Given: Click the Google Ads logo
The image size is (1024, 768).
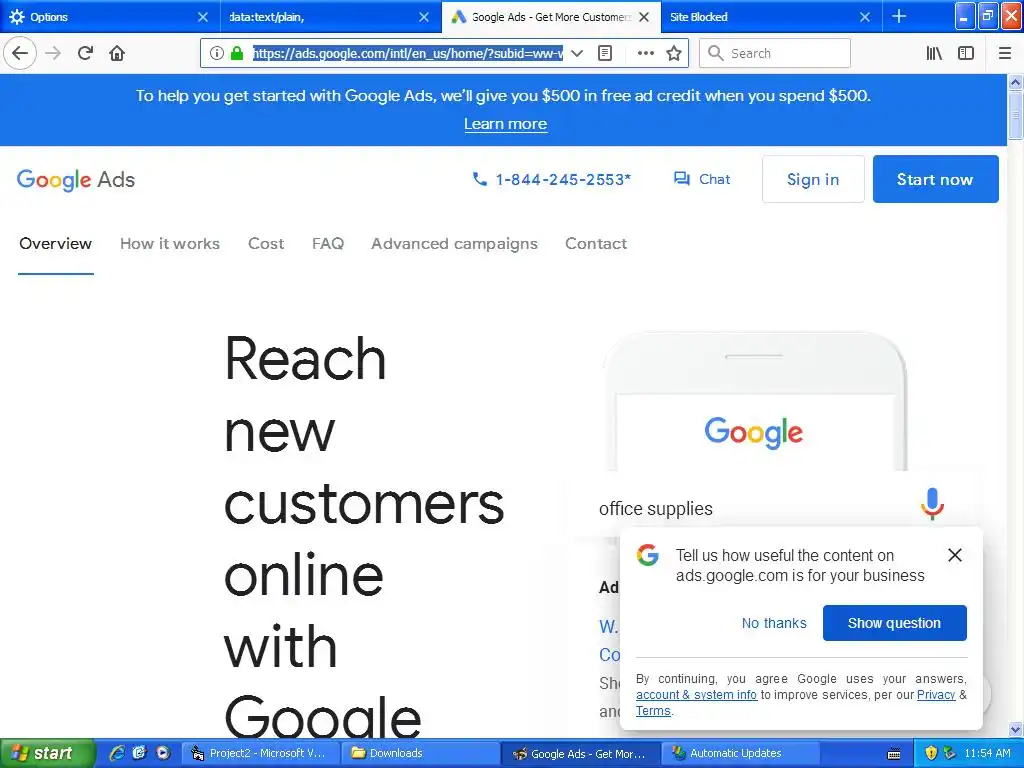Looking at the screenshot, I should click(76, 179).
